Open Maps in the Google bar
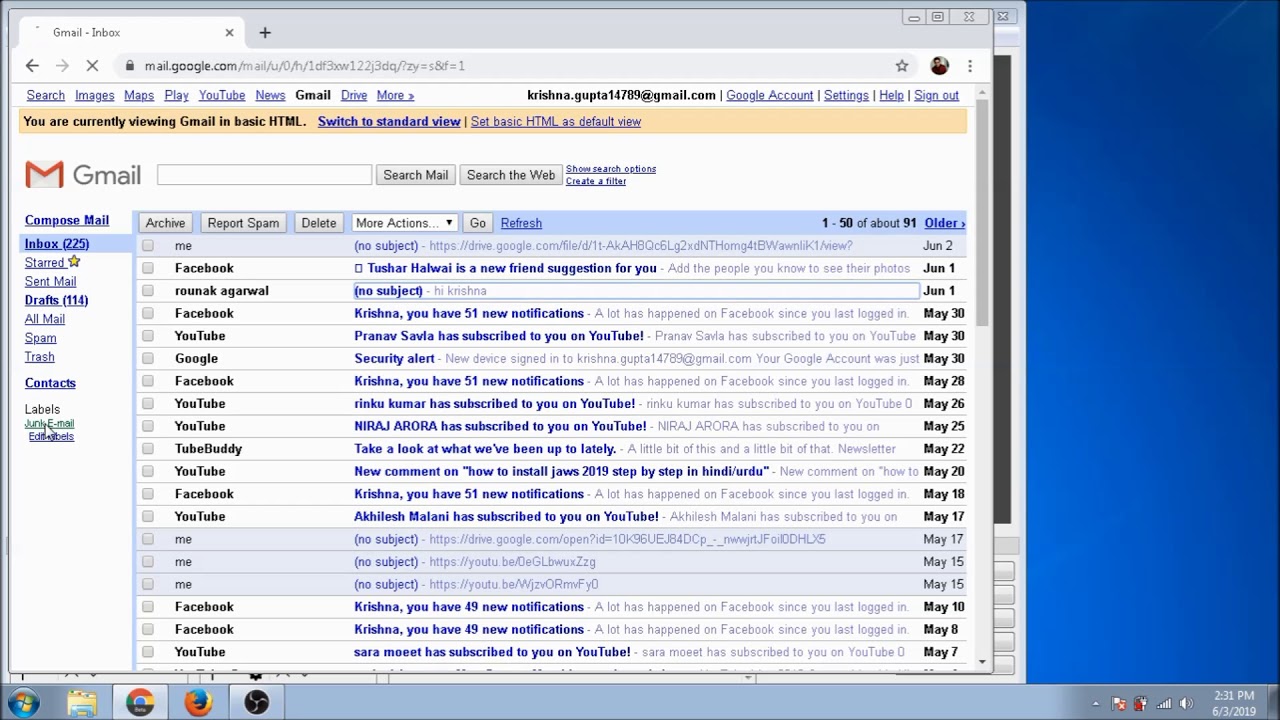The height and width of the screenshot is (720, 1280). [139, 95]
